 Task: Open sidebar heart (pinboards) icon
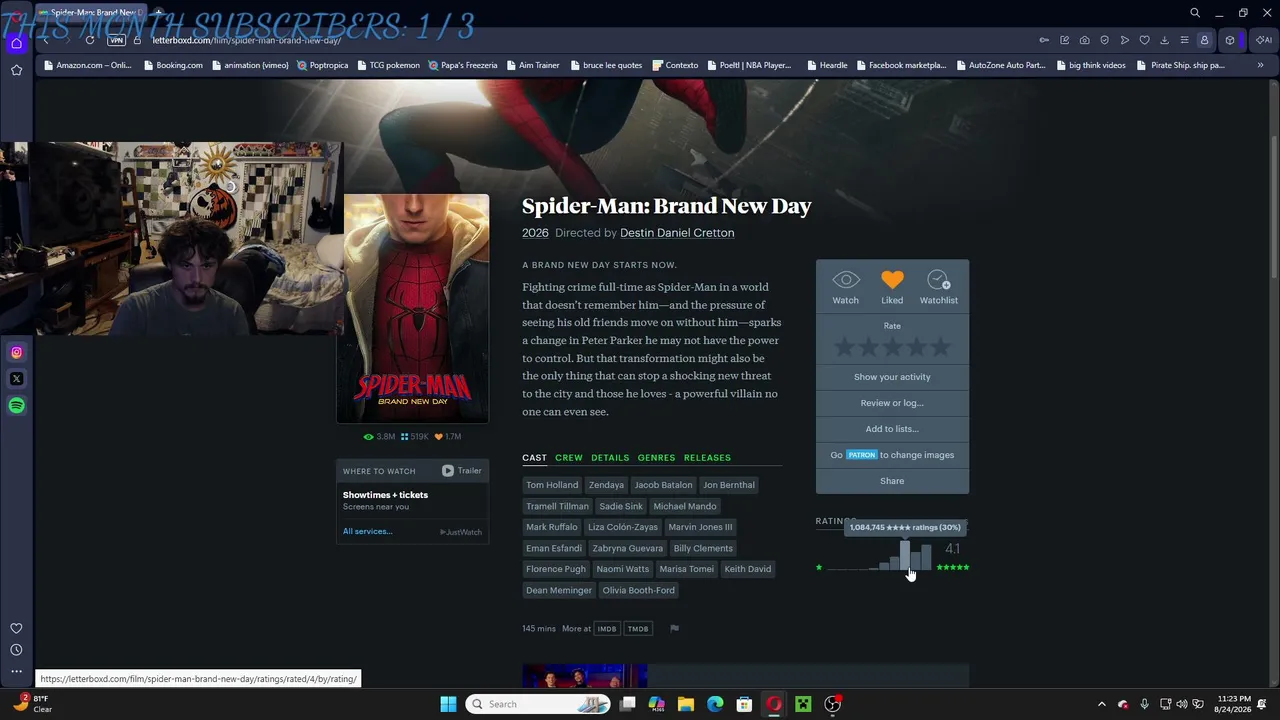click(x=16, y=628)
